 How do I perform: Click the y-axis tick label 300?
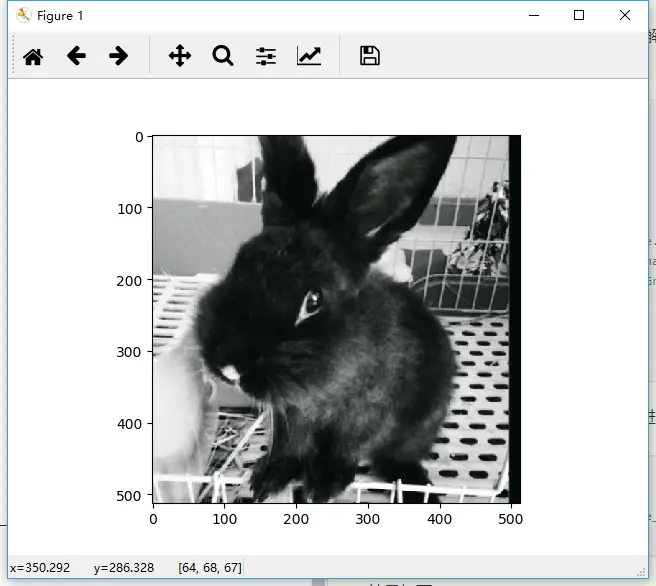coord(129,352)
